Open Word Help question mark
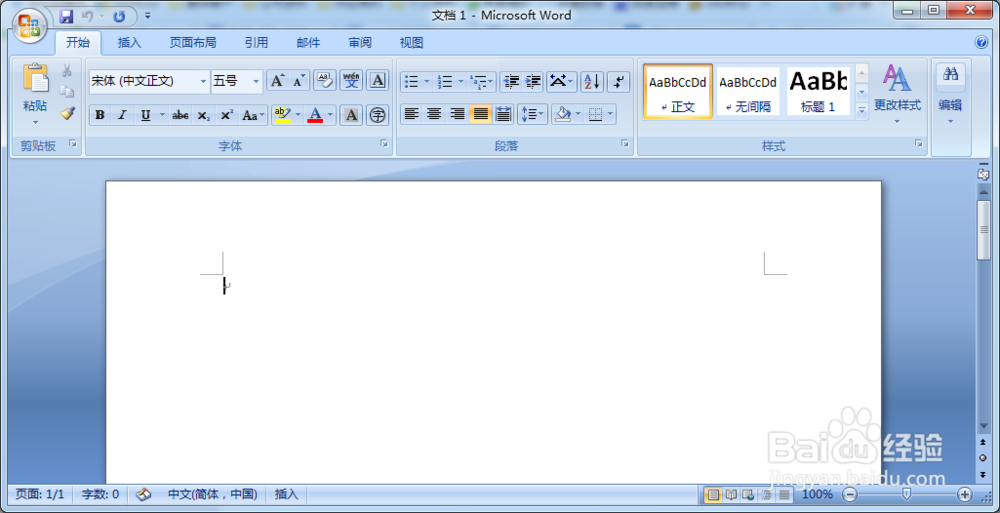1000x513 pixels. pos(982,43)
